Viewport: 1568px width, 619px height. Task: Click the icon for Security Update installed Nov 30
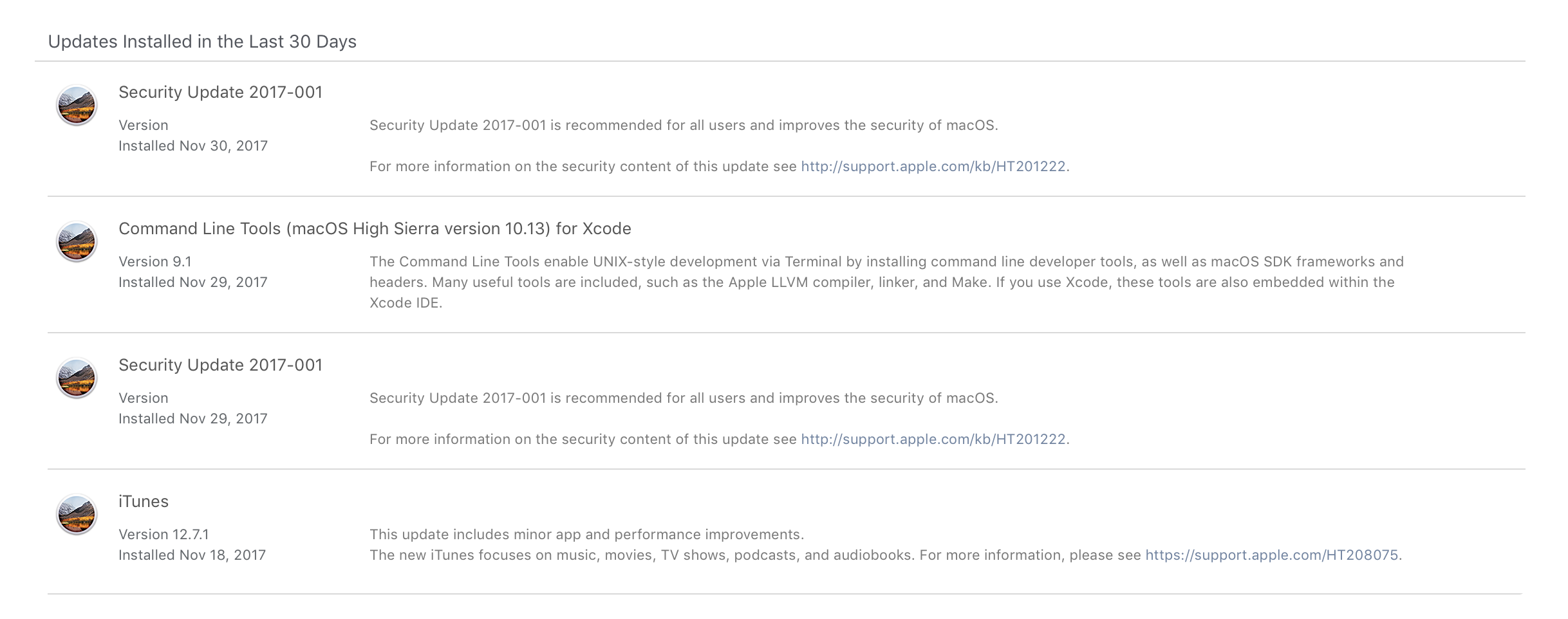77,106
